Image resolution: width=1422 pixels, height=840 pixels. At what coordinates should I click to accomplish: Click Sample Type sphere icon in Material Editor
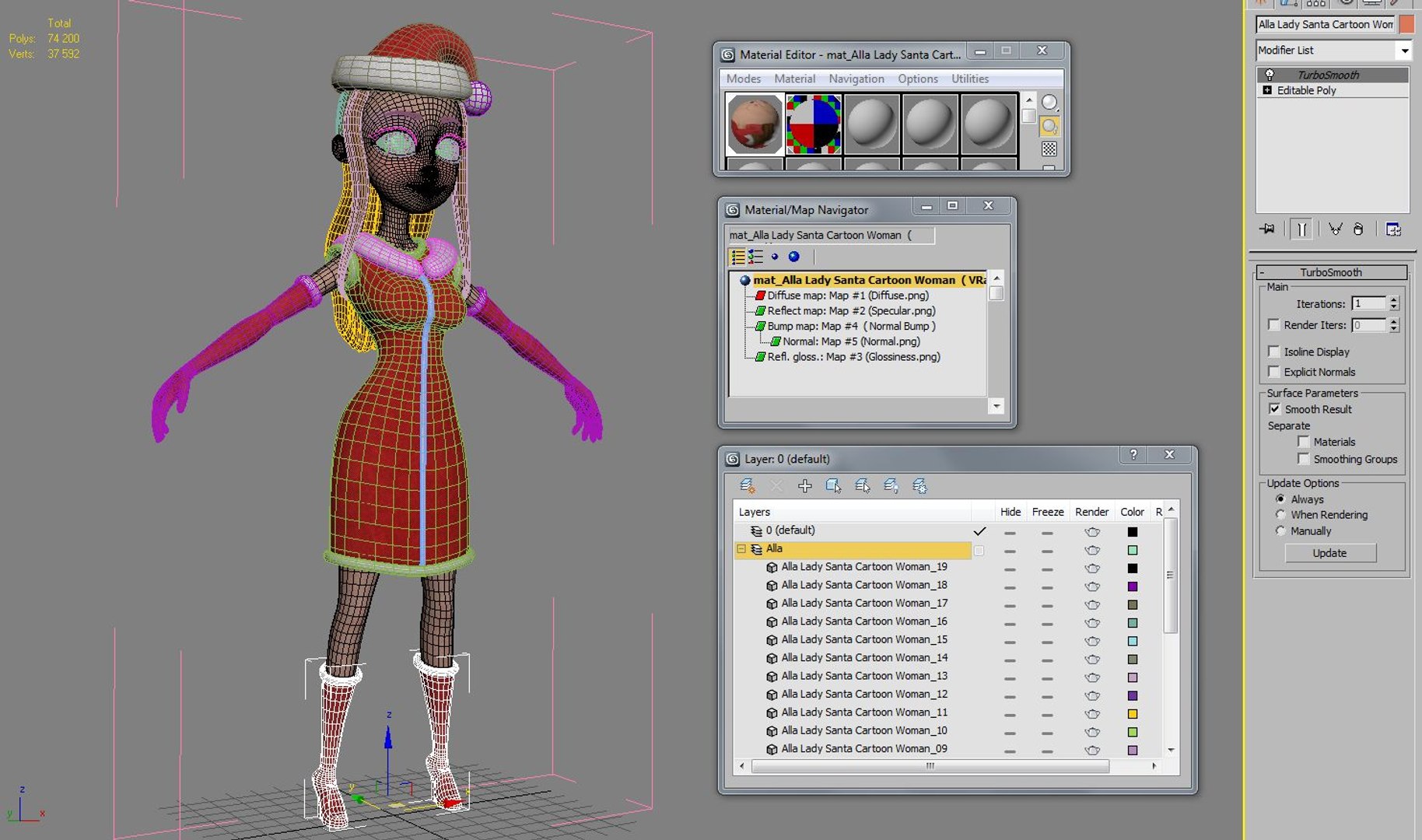coord(1049,103)
